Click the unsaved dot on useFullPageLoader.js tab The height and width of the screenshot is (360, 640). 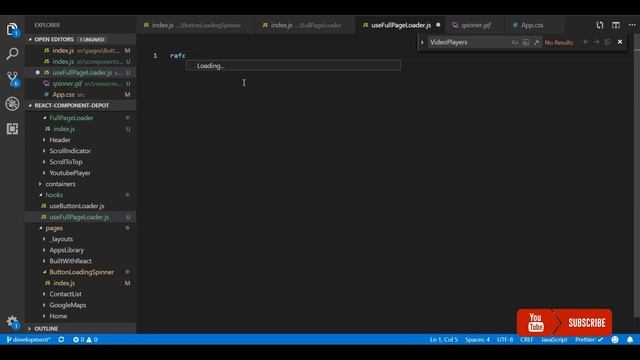point(438,25)
